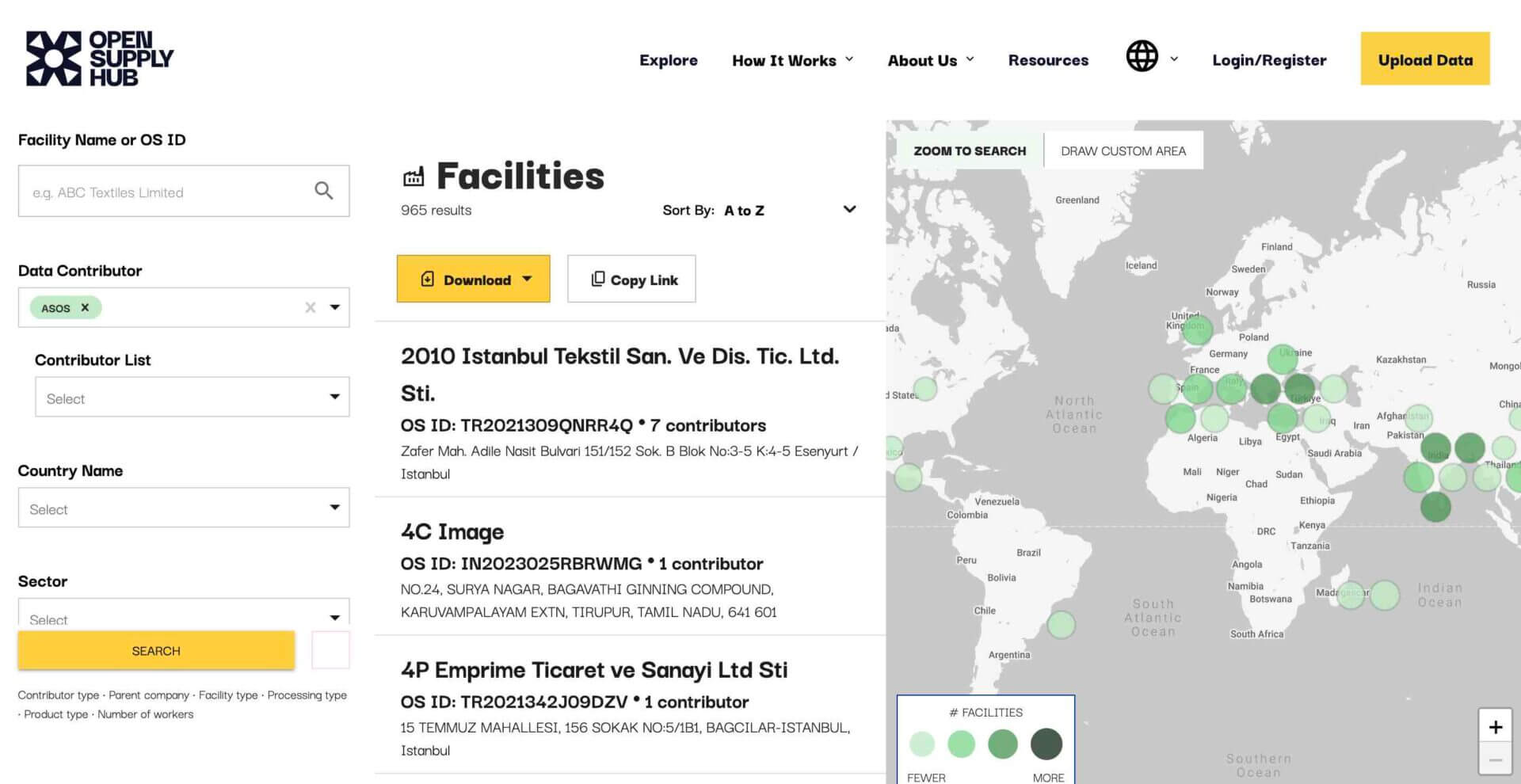Open the language globe selector
The height and width of the screenshot is (784, 1521).
click(x=1142, y=58)
